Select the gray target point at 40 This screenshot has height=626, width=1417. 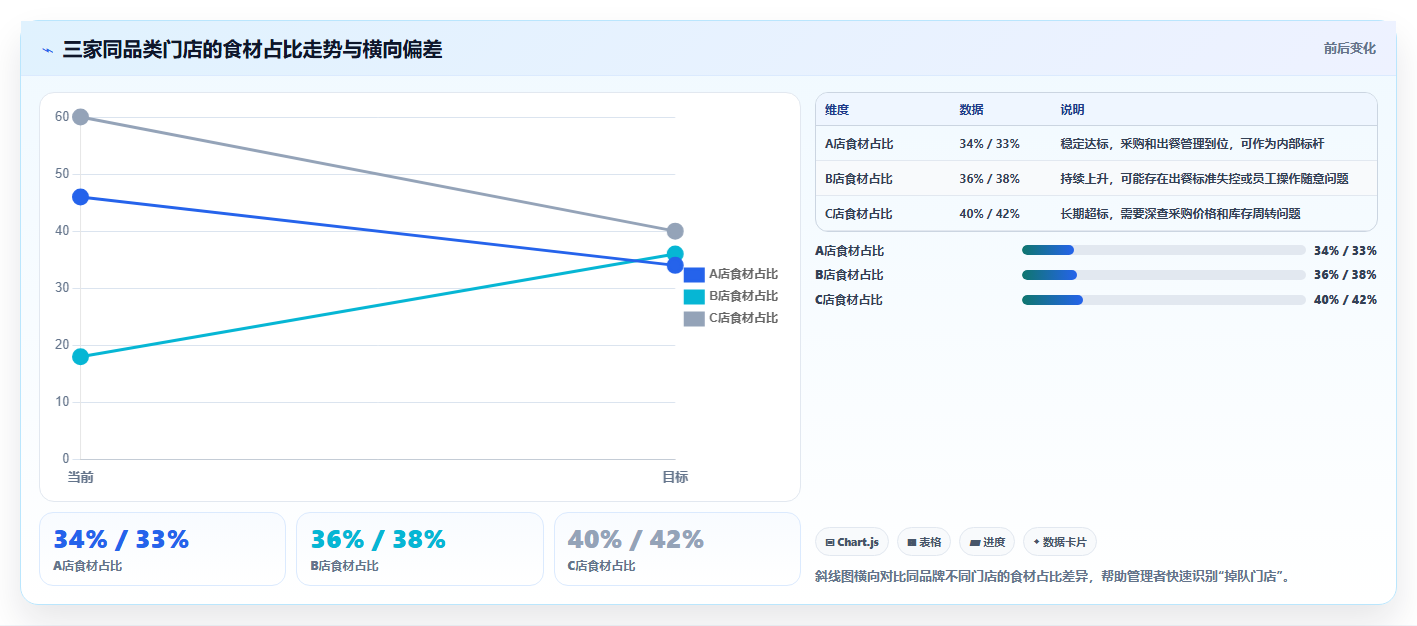click(675, 231)
